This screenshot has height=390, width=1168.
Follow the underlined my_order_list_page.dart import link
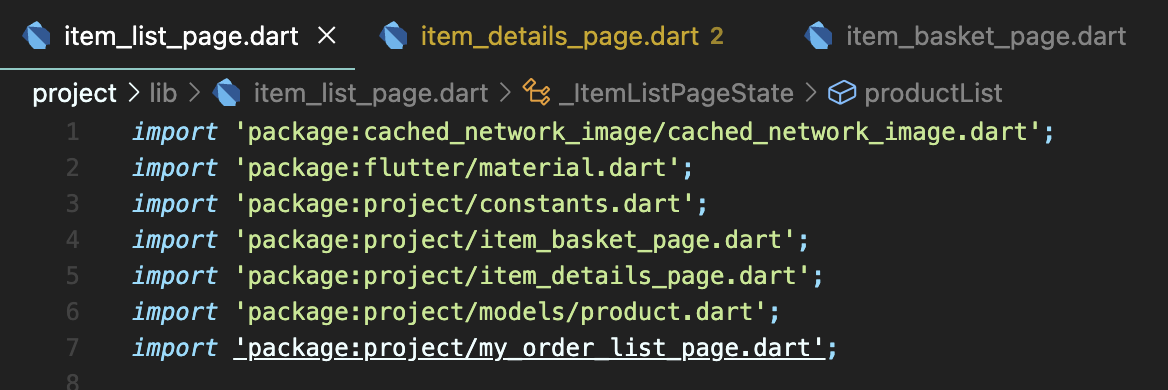point(530,348)
